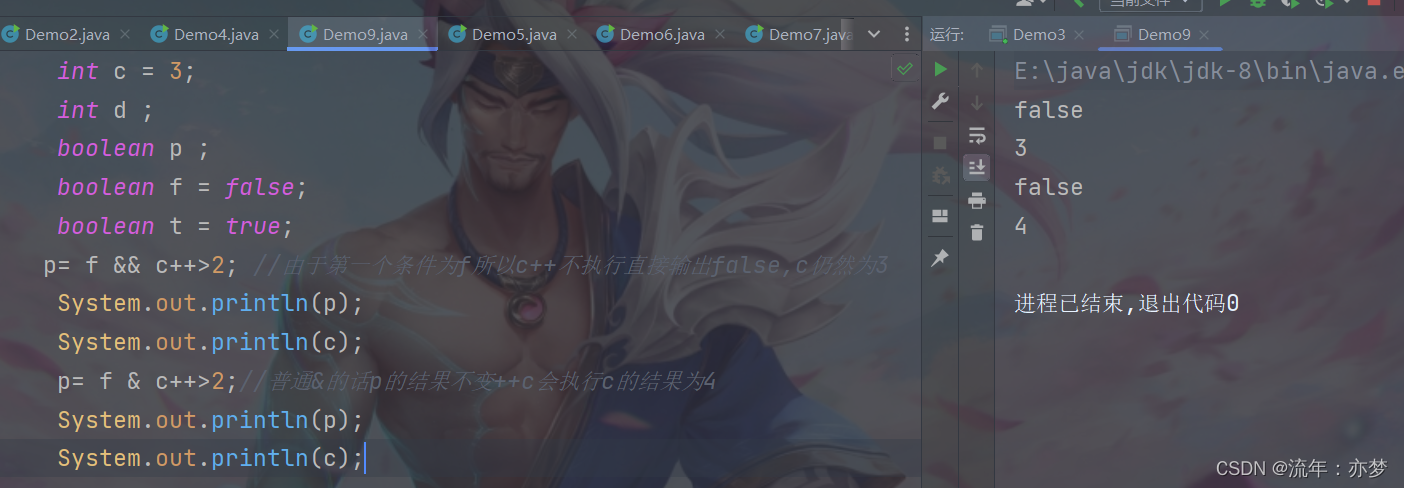Pin the run tab with pushpin icon
The height and width of the screenshot is (488, 1404).
tap(940, 258)
